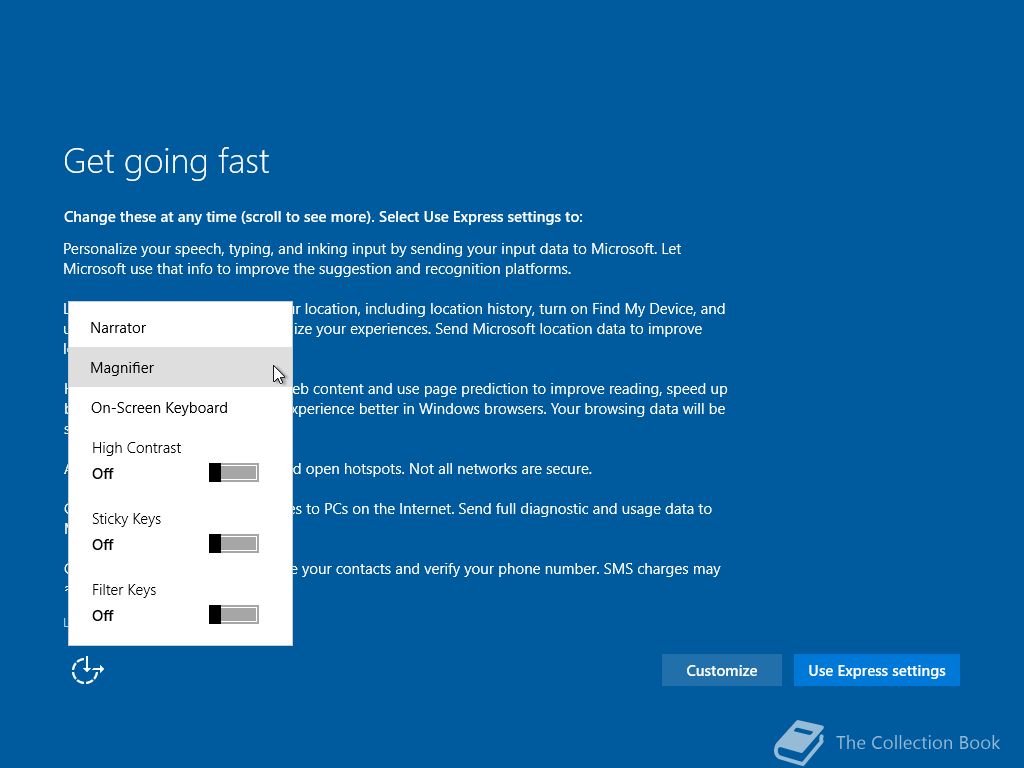The height and width of the screenshot is (768, 1024).
Task: Click the paragraph starting "Personalize your speech"
Action: point(372,259)
